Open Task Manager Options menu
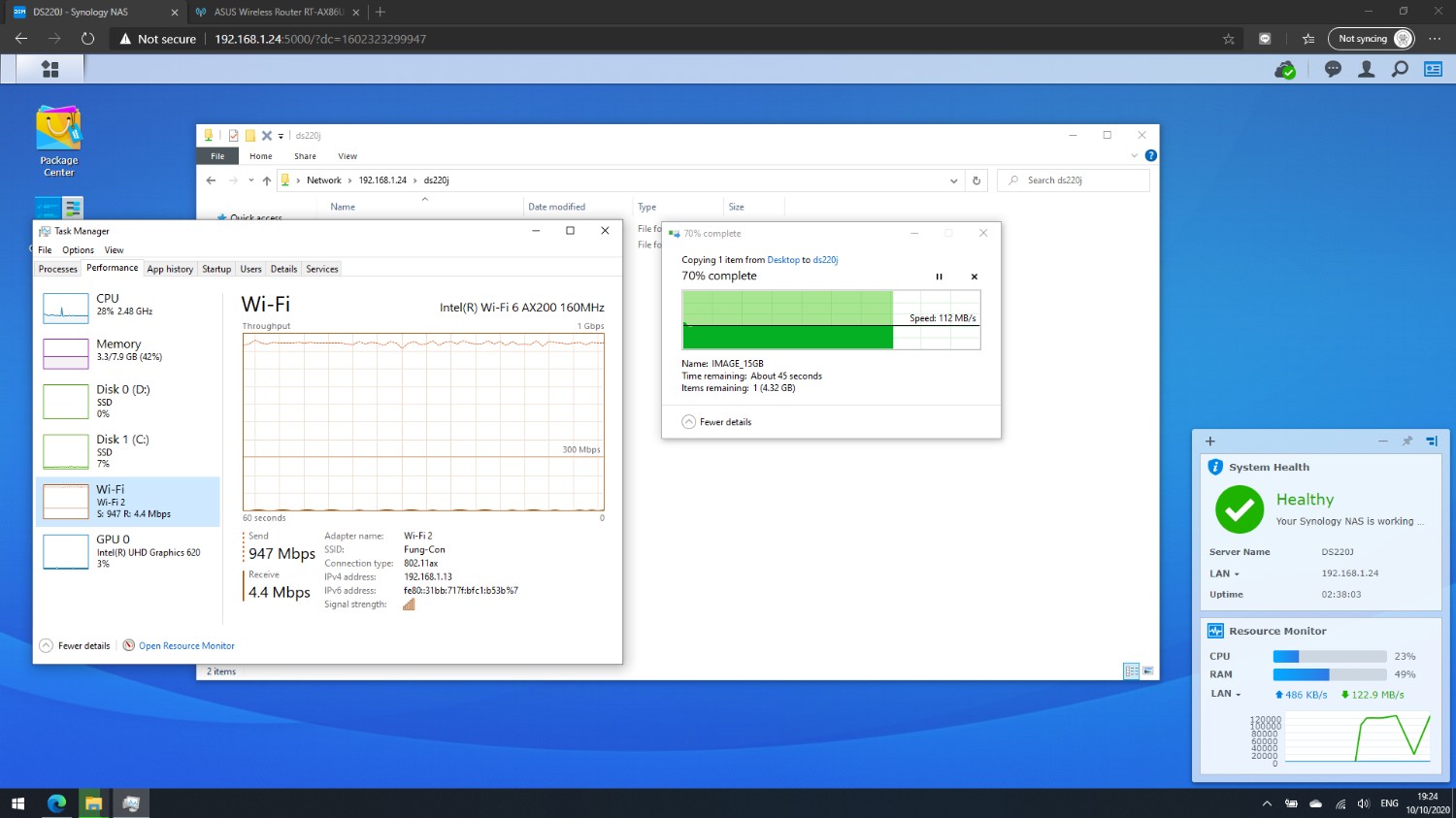This screenshot has width=1456, height=818. (x=79, y=250)
